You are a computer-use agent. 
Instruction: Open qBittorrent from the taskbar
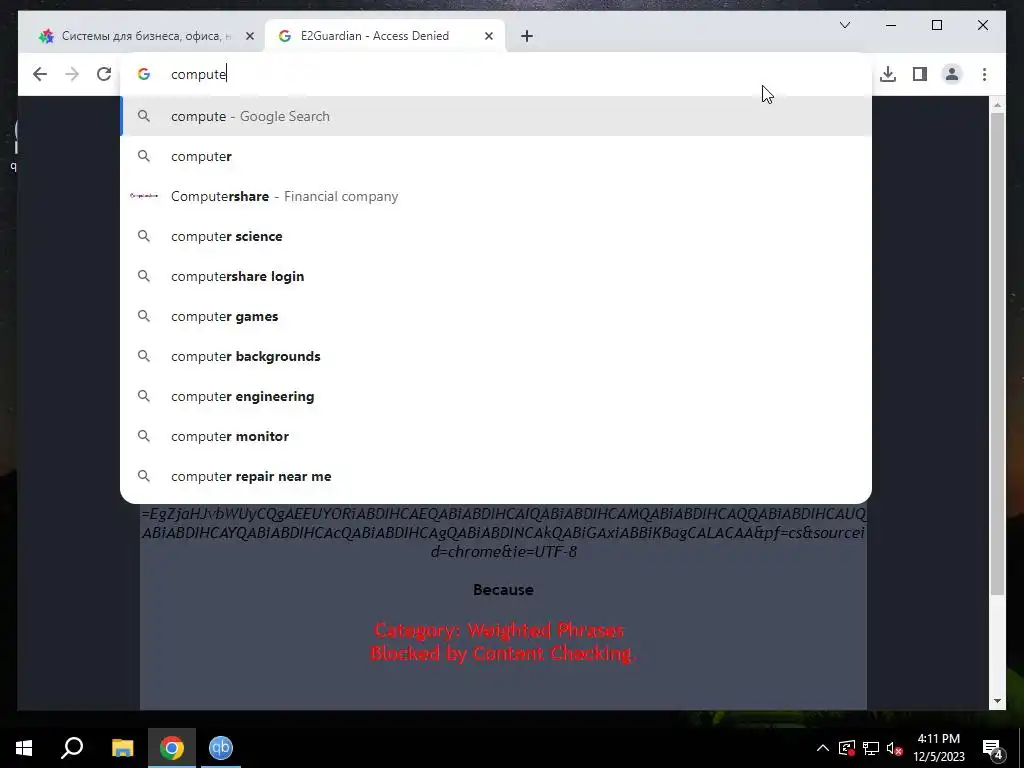(x=221, y=748)
